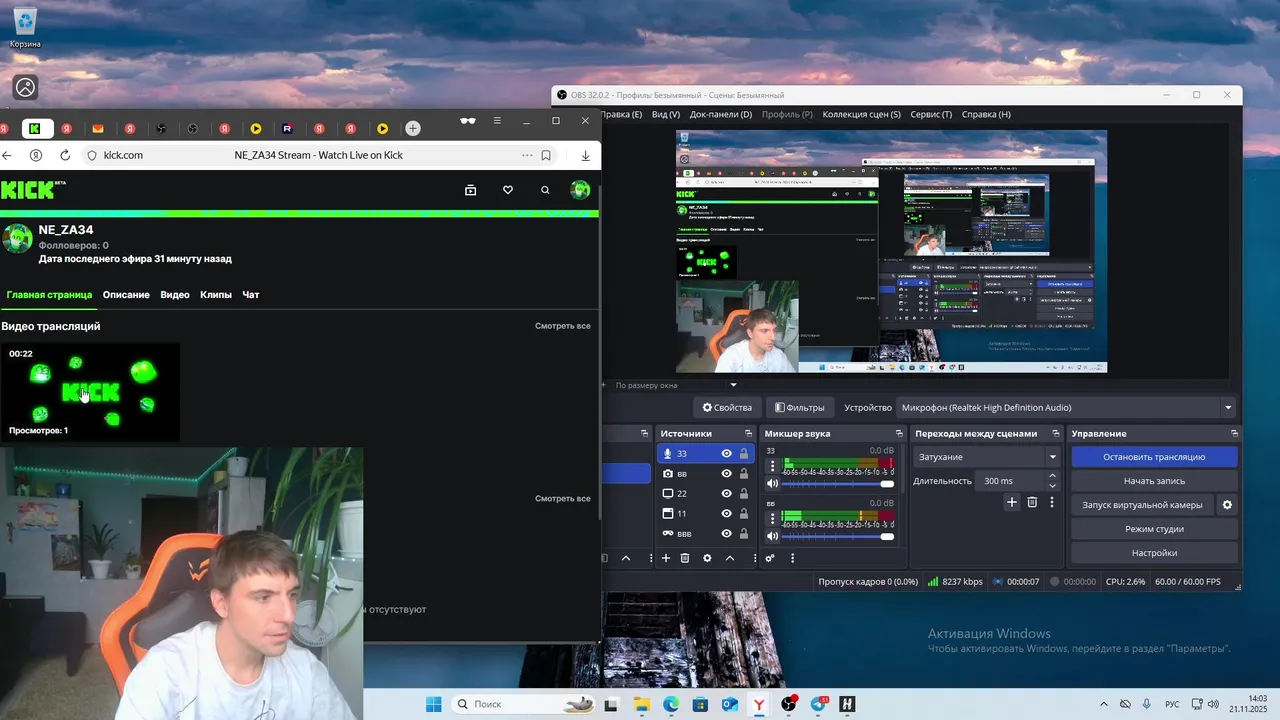Open a new browser tab with plus button
The height and width of the screenshot is (720, 1280).
[x=413, y=128]
